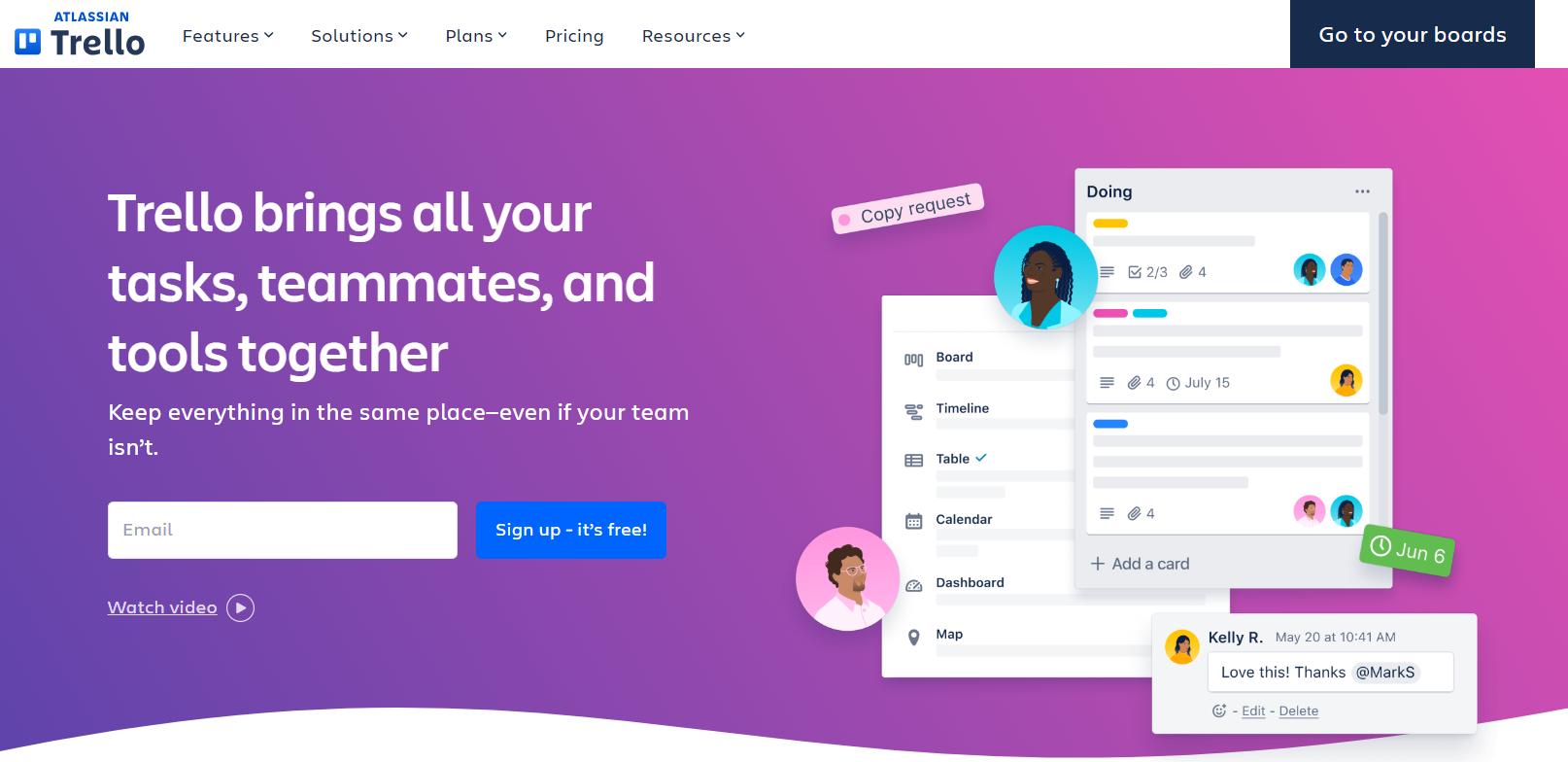Click the emoji reaction icon on comment

tap(1219, 710)
